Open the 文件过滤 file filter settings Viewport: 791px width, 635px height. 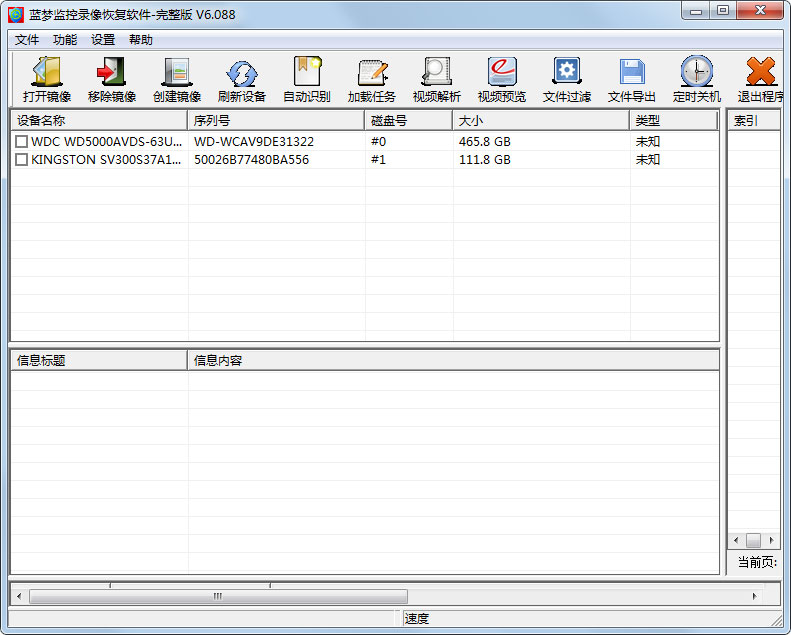click(x=567, y=73)
